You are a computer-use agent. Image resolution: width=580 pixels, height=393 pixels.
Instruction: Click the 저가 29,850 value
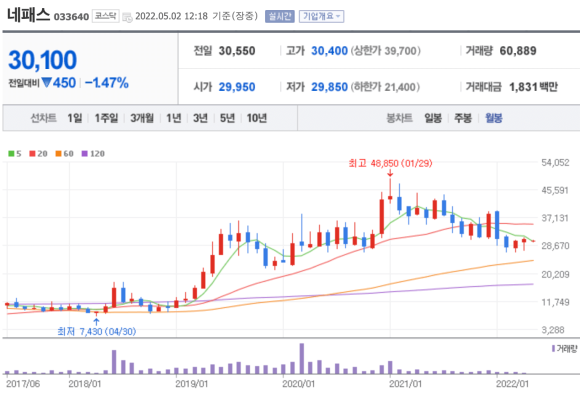click(x=329, y=87)
